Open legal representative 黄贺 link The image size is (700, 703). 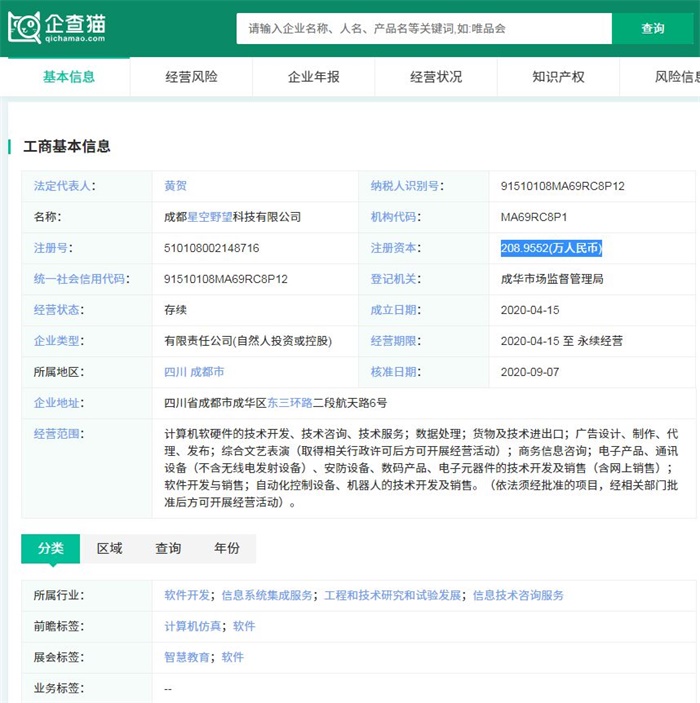[x=175, y=186]
